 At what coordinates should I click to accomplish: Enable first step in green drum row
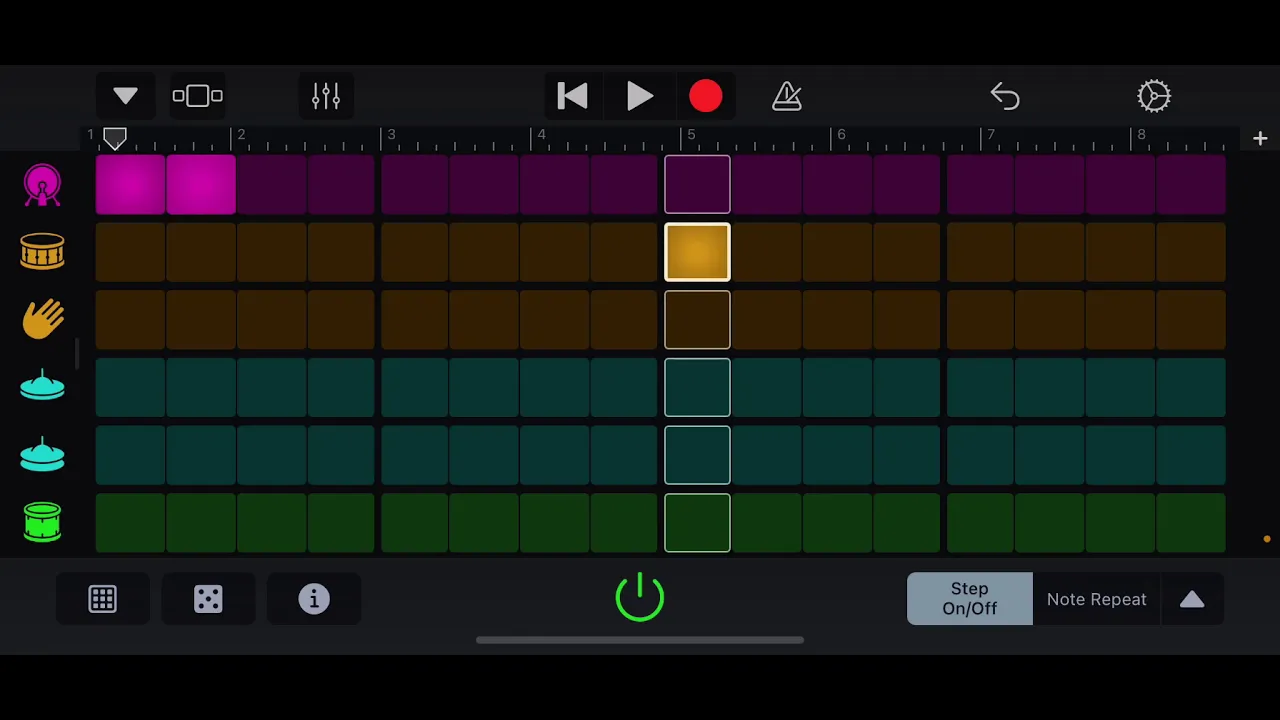pos(130,523)
